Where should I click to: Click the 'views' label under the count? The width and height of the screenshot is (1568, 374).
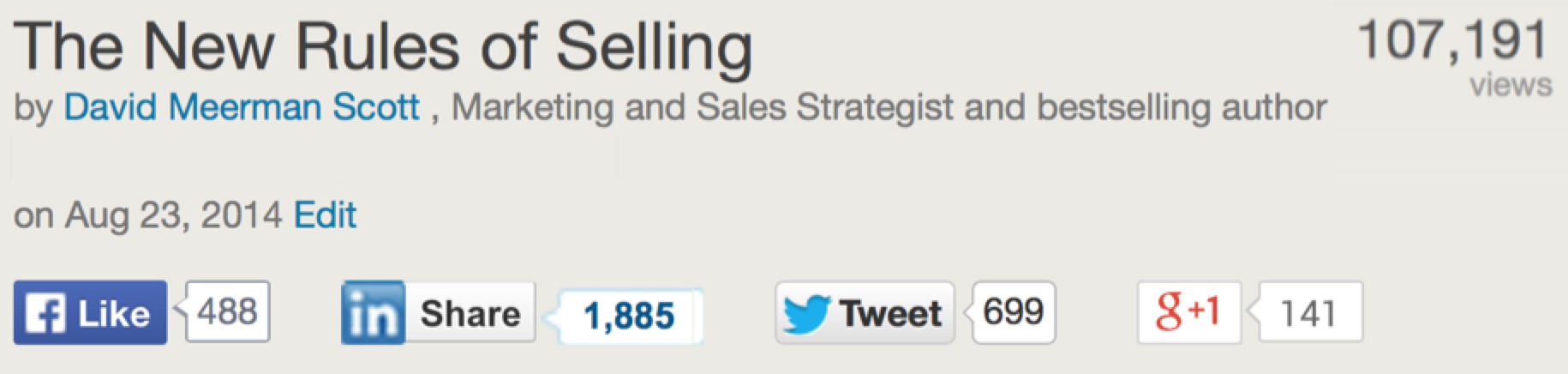click(1511, 86)
